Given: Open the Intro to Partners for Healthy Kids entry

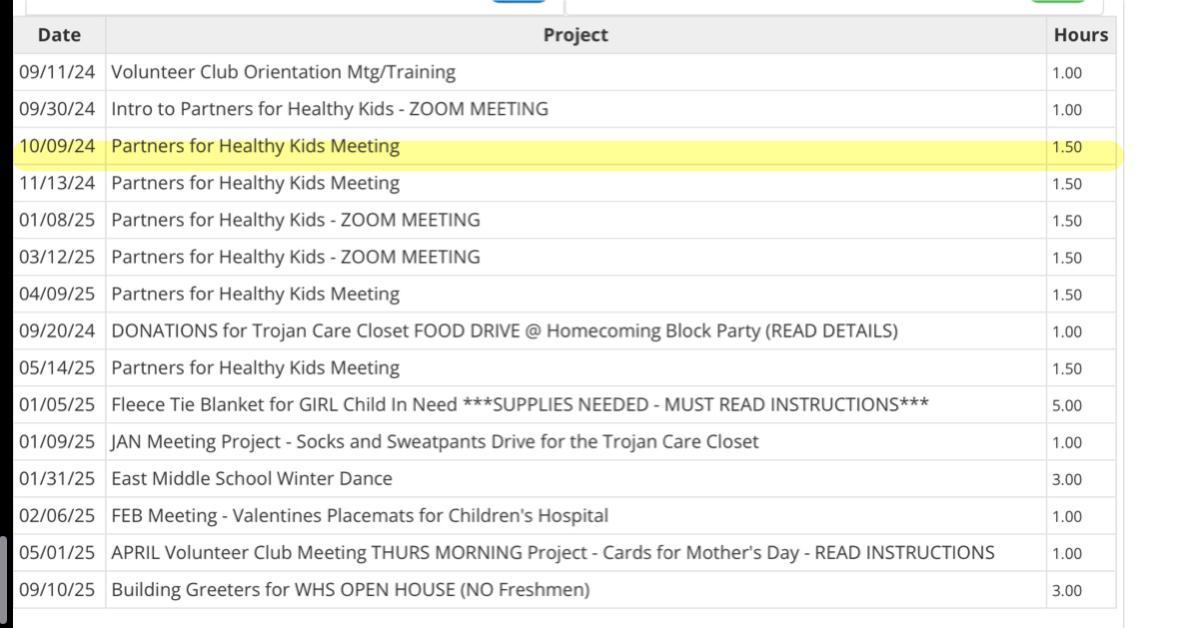Looking at the screenshot, I should pos(329,109).
